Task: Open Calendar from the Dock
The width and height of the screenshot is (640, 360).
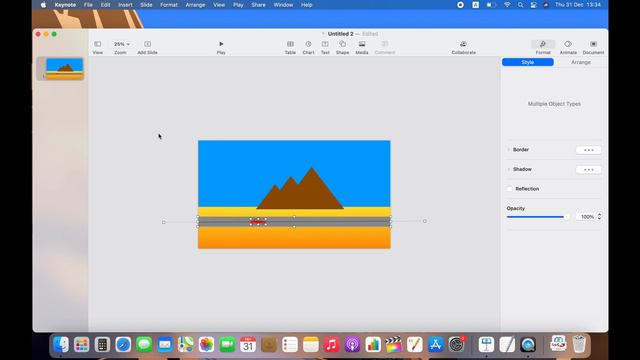Action: 248,344
